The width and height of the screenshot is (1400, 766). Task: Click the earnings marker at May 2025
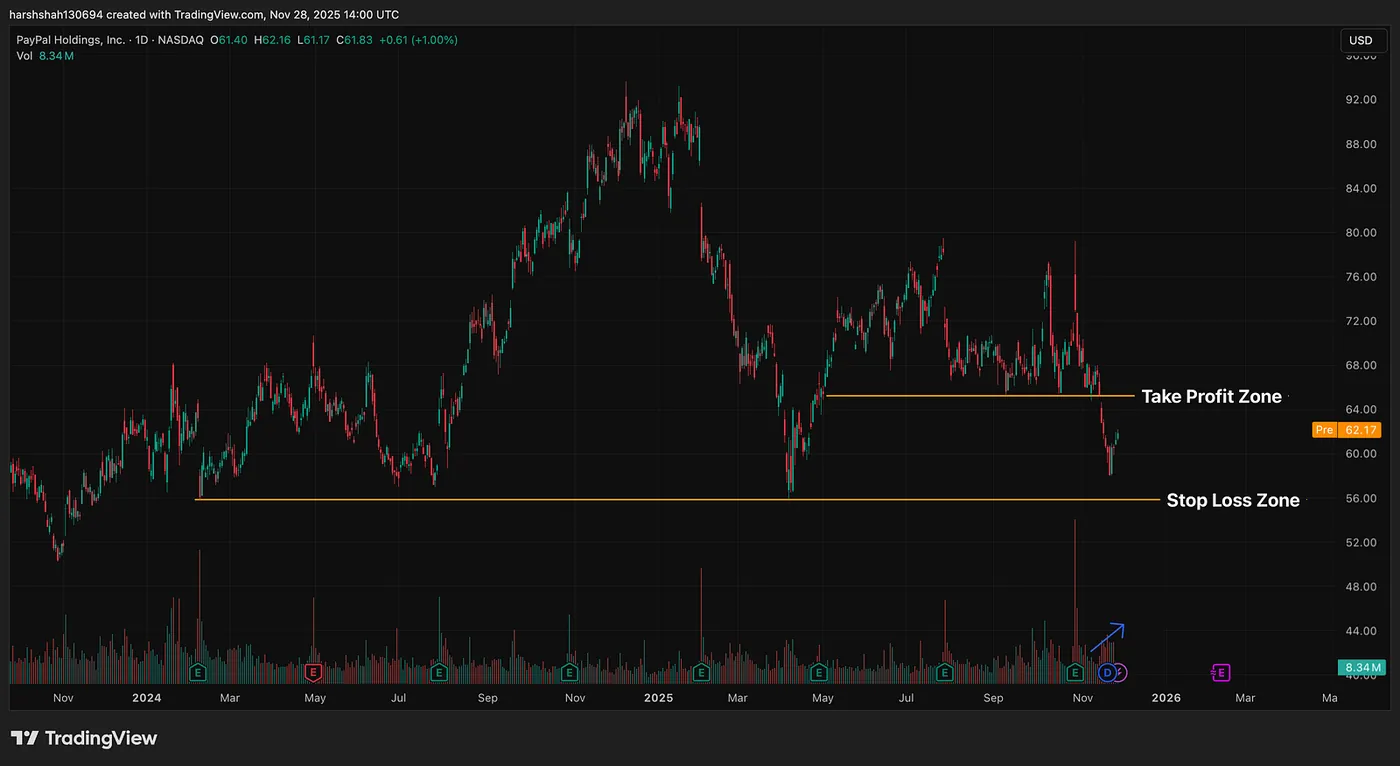(x=819, y=673)
